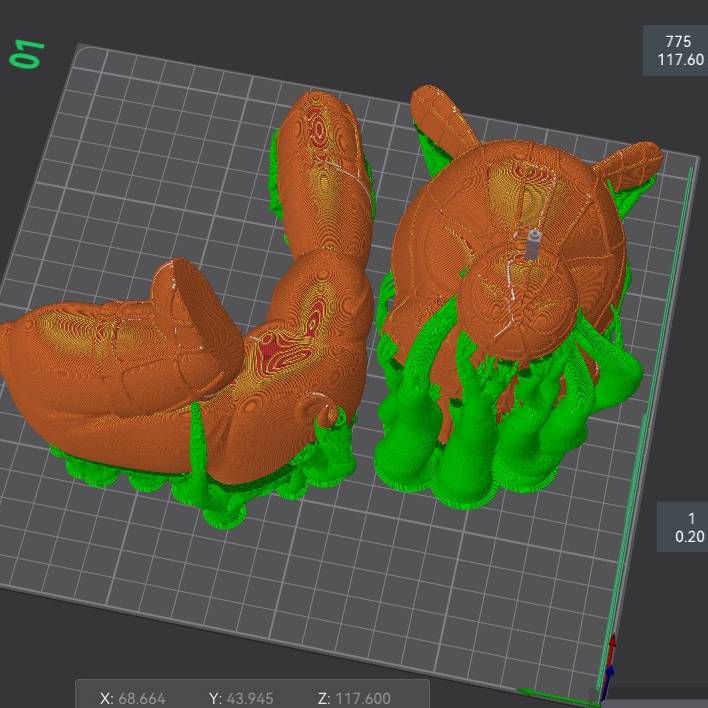This screenshot has height=708, width=708.
Task: Click the X: 68.664 coordinate readout
Action: pyautogui.click(x=133, y=699)
